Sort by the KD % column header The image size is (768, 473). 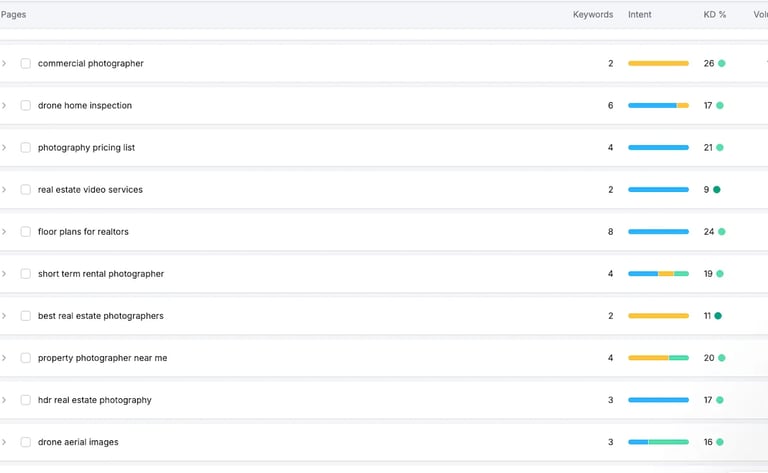click(x=715, y=15)
